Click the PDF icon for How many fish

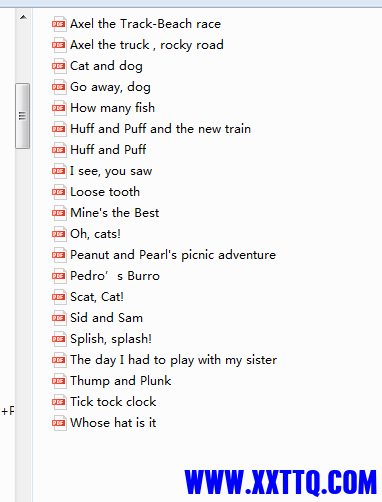coord(59,108)
